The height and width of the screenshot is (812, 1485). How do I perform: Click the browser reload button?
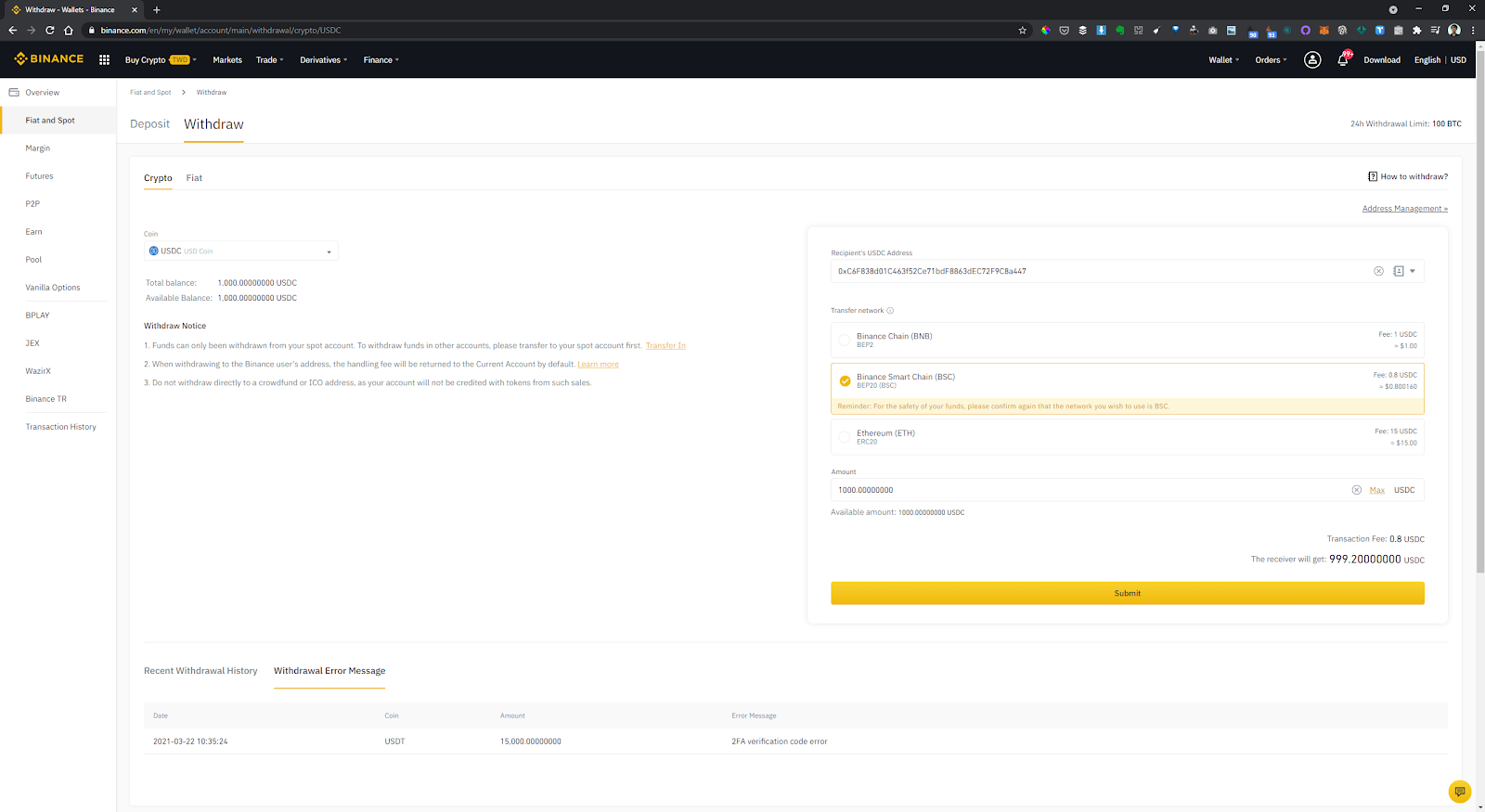click(x=49, y=30)
